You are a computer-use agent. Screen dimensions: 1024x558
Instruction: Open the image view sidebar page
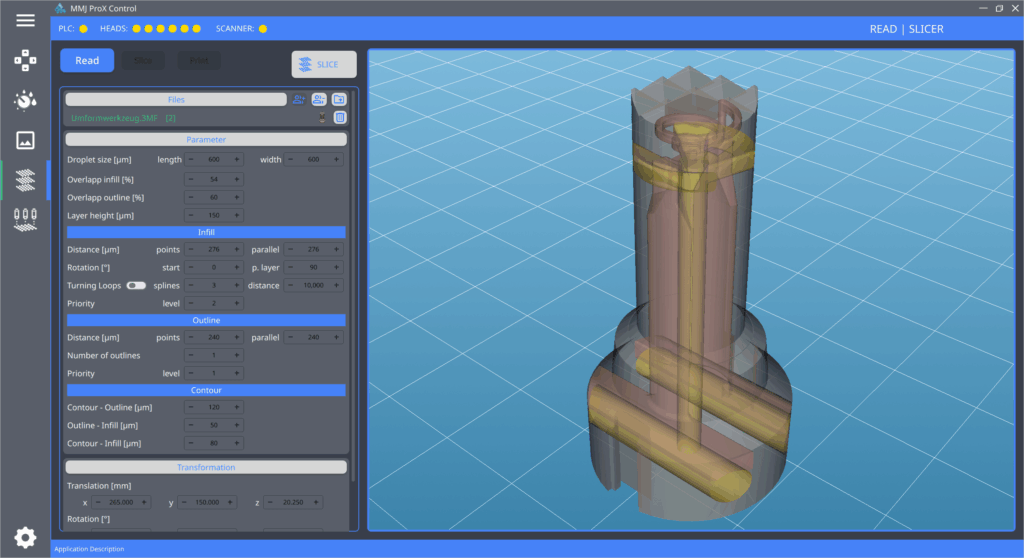coord(25,140)
